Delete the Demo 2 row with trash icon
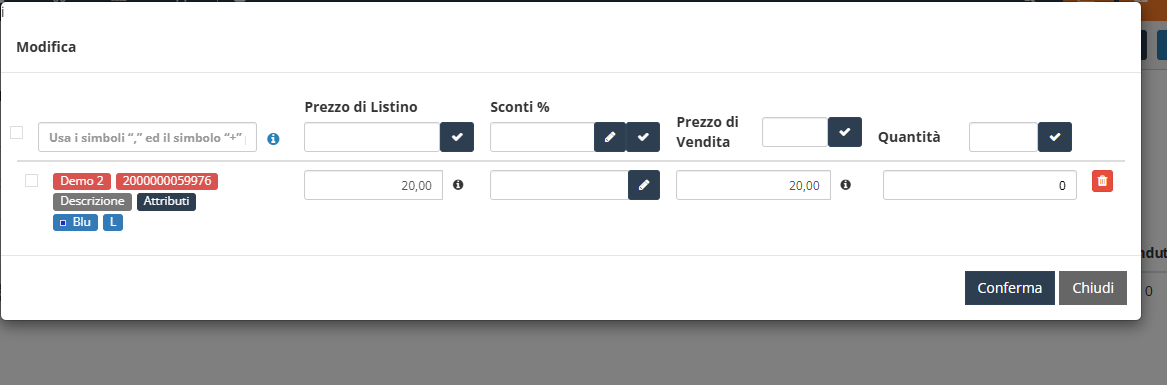The width and height of the screenshot is (1167, 385). tap(1102, 181)
